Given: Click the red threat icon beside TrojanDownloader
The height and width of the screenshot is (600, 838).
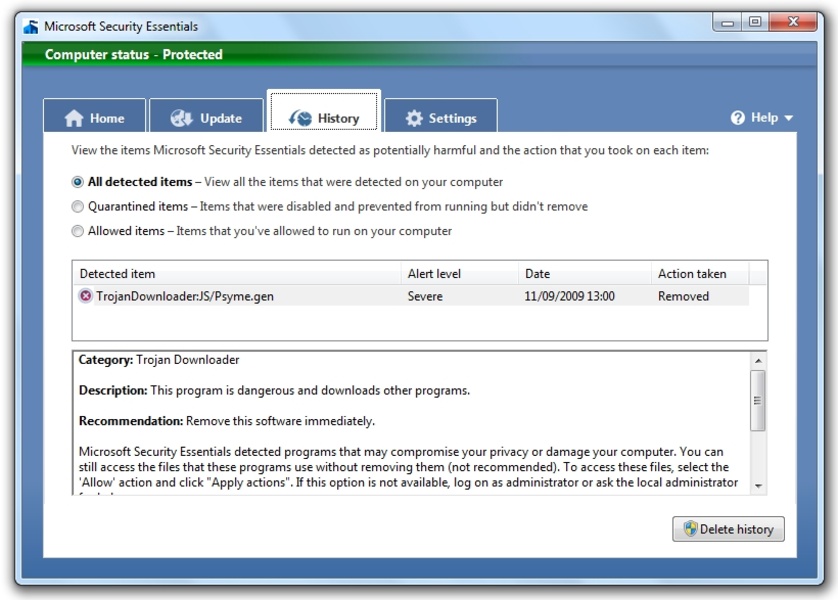Looking at the screenshot, I should [x=86, y=296].
